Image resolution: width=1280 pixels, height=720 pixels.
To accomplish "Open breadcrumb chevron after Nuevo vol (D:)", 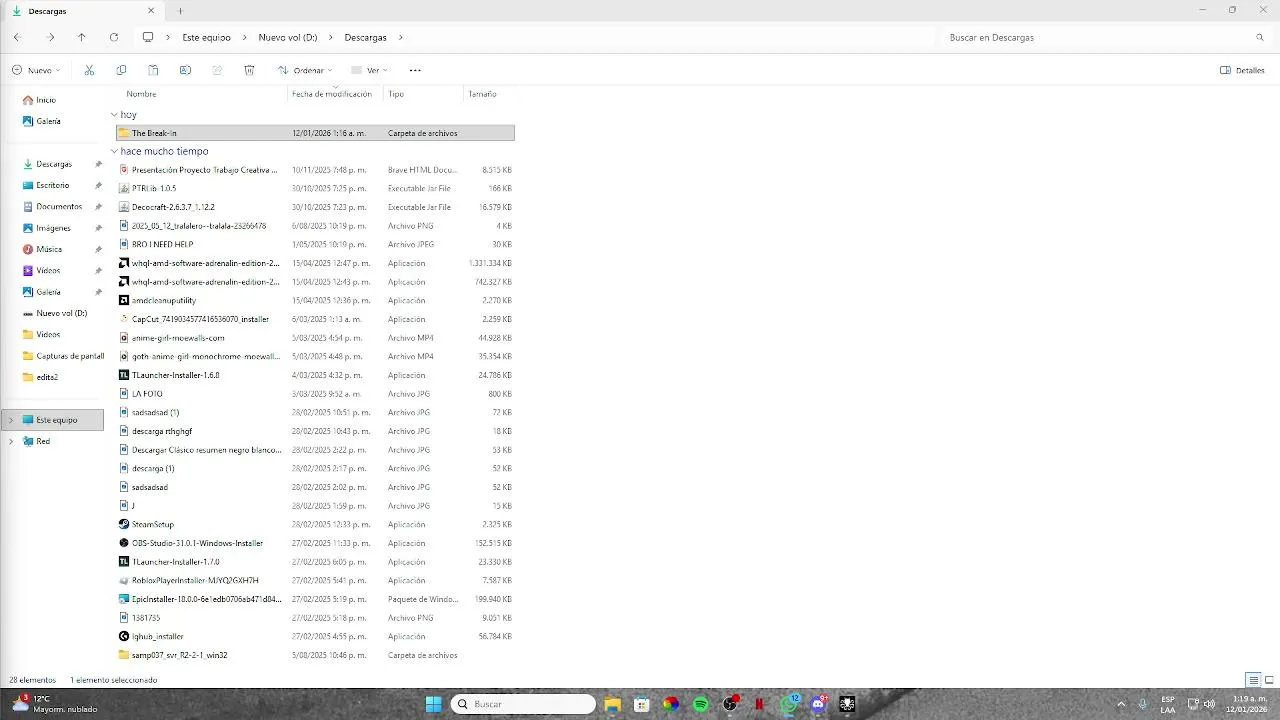I will (x=331, y=37).
